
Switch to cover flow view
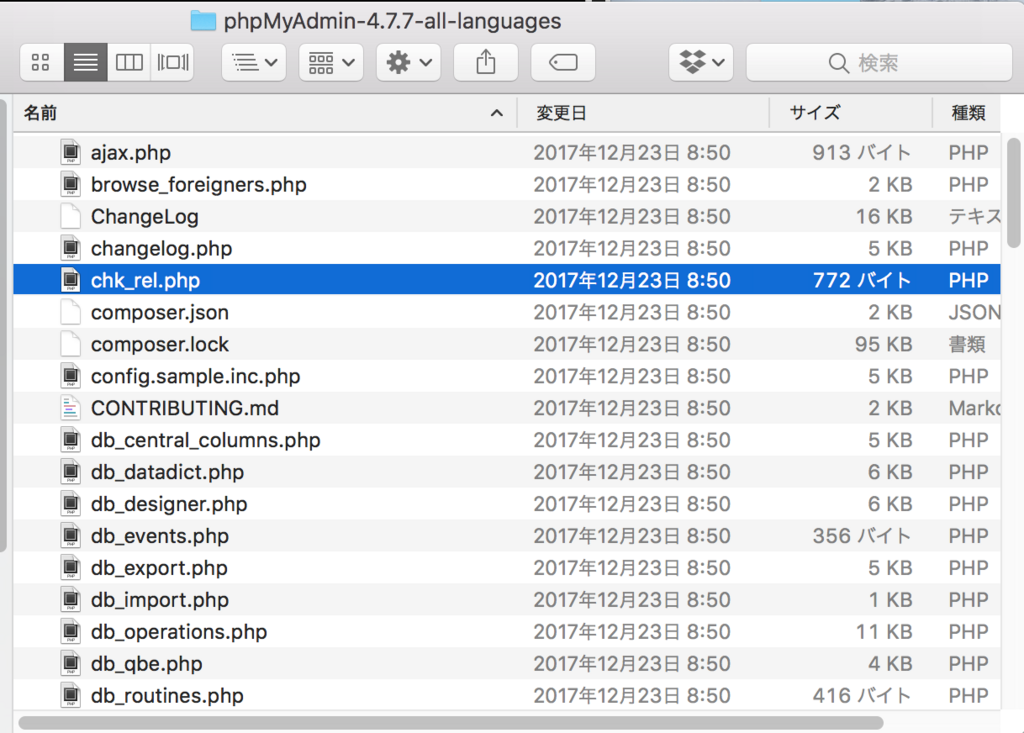(x=172, y=63)
